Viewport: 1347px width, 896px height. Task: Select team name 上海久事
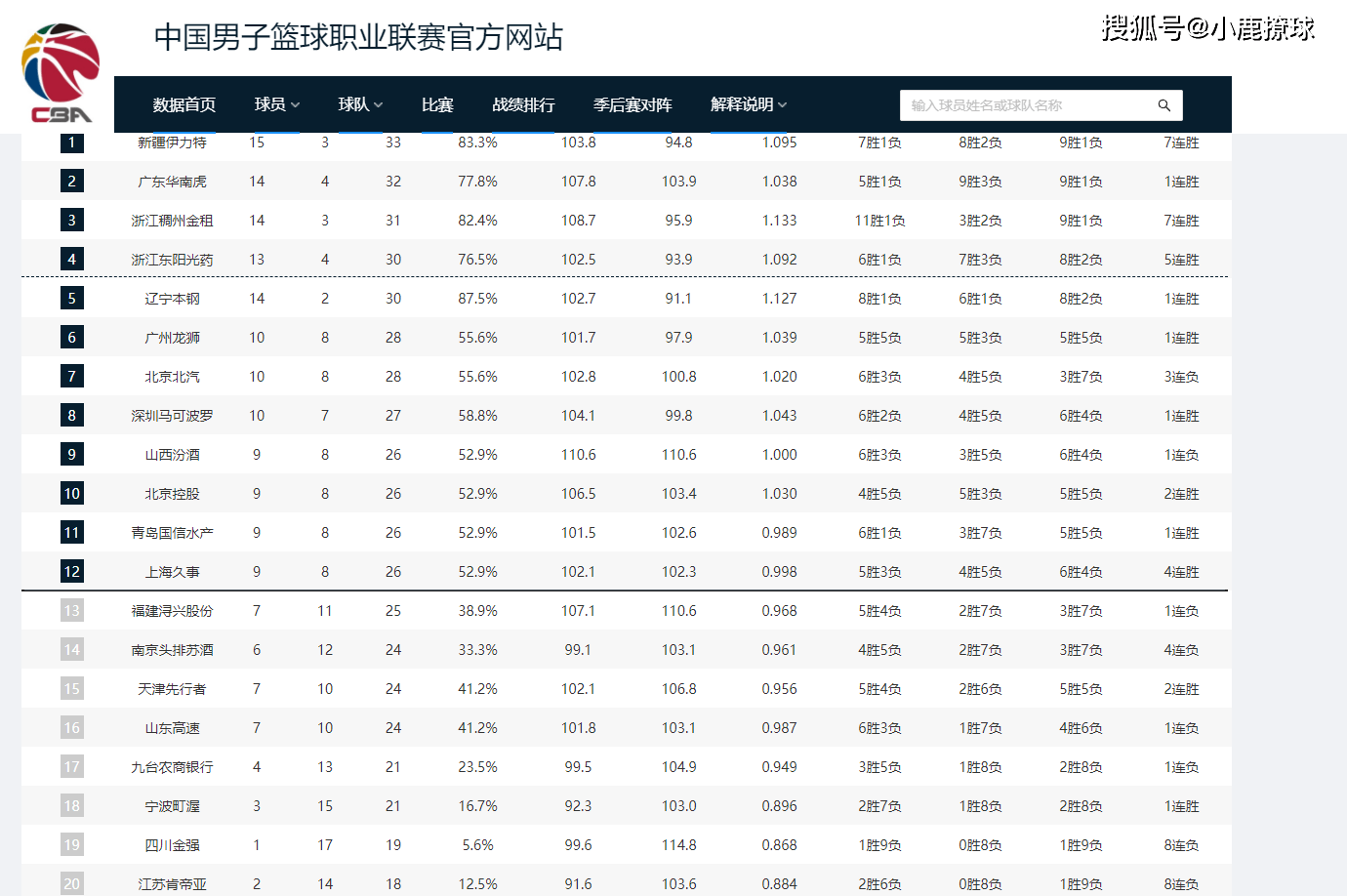tap(172, 572)
